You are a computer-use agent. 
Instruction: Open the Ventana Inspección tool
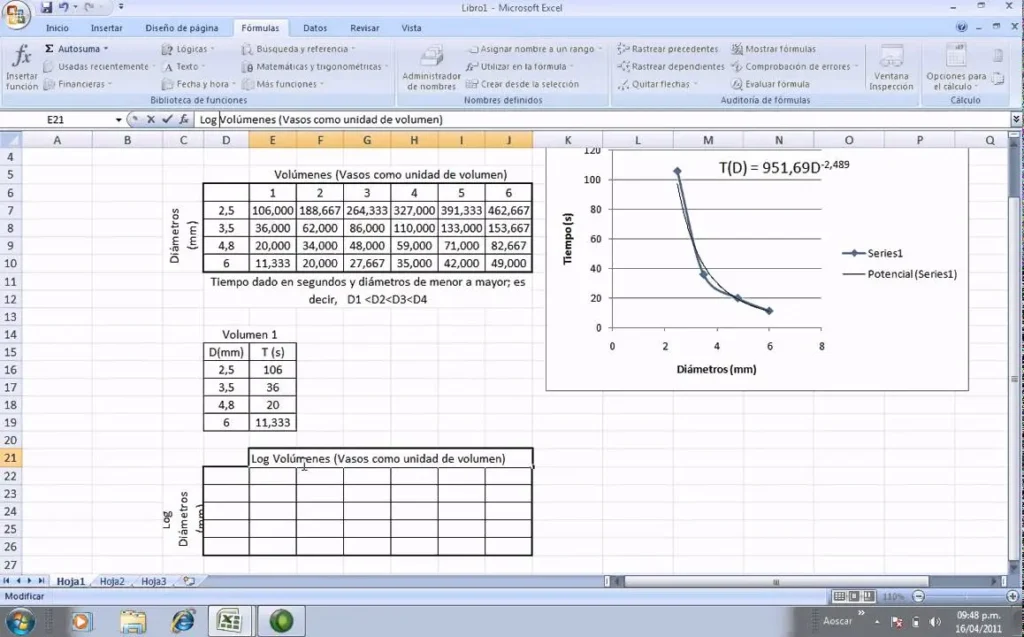(x=891, y=68)
